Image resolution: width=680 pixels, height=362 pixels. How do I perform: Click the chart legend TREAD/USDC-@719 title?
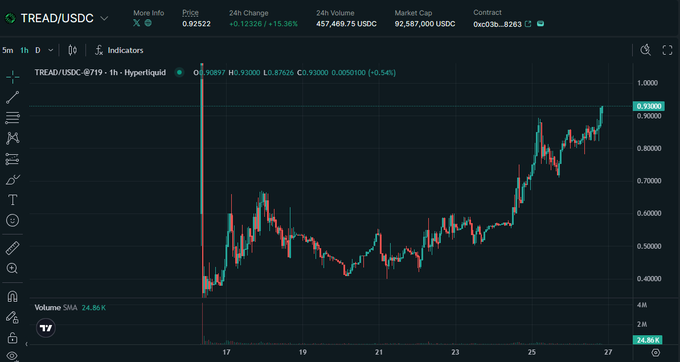click(x=100, y=72)
